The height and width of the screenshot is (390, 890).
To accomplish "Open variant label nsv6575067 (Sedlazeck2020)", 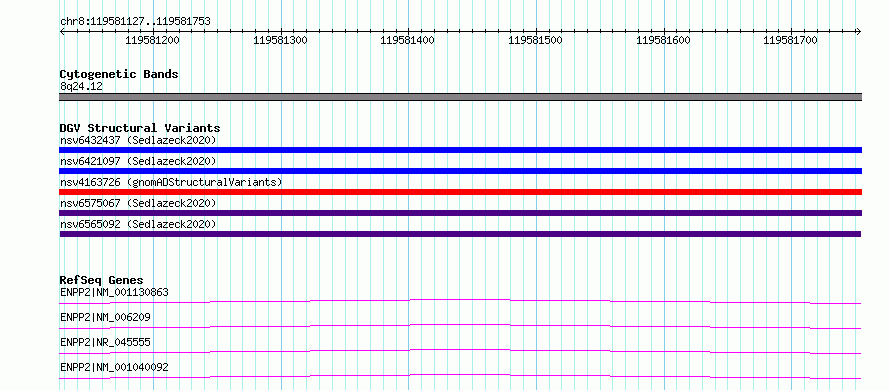I will click(138, 203).
